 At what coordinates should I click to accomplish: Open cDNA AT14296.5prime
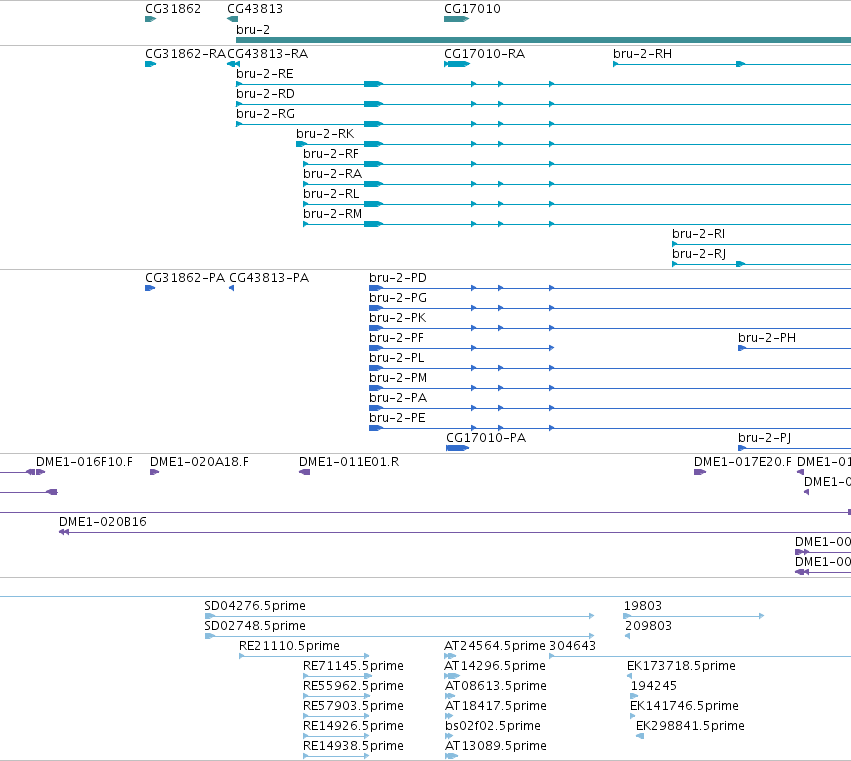495,666
